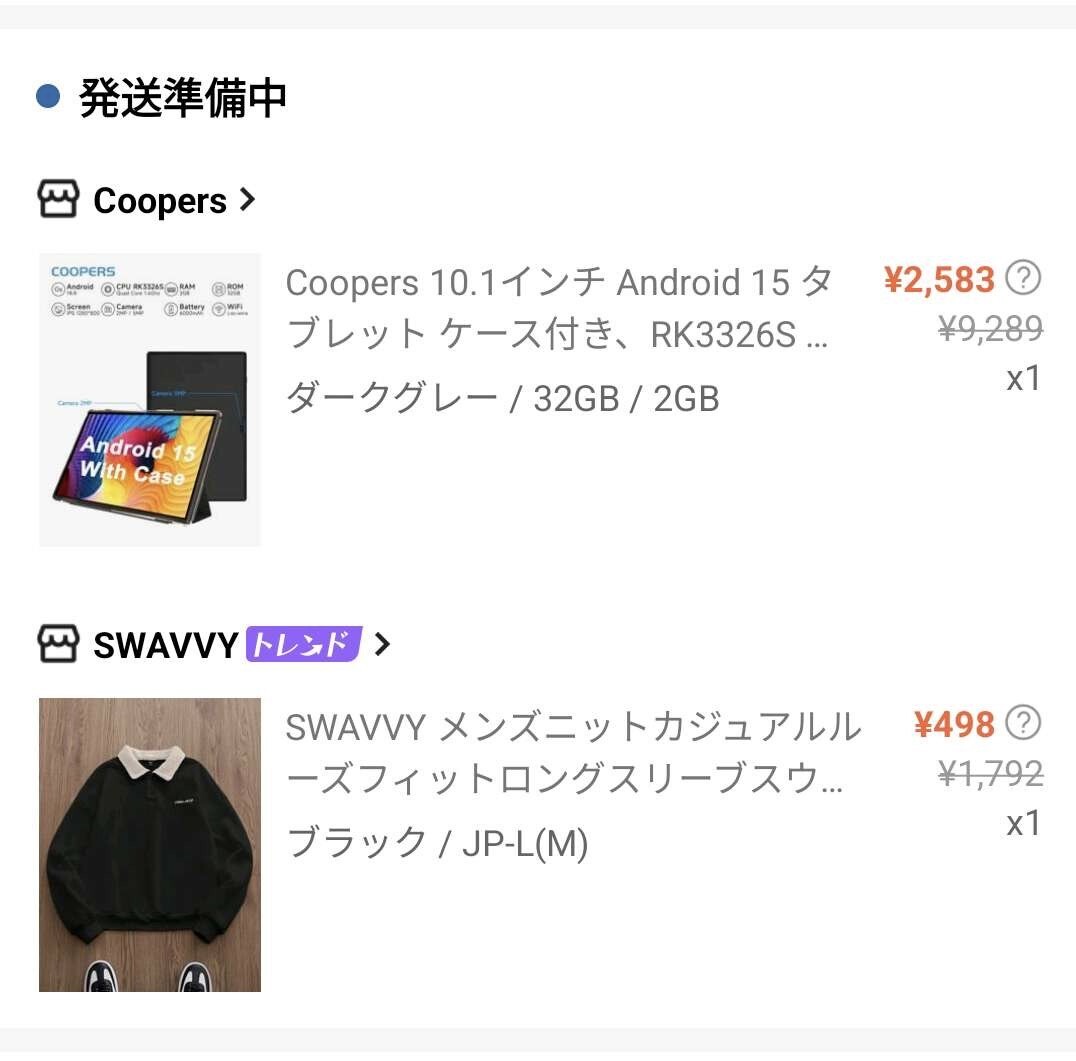Click the SWAVVY store icon
This screenshot has height=1061, width=1076.
[x=58, y=644]
